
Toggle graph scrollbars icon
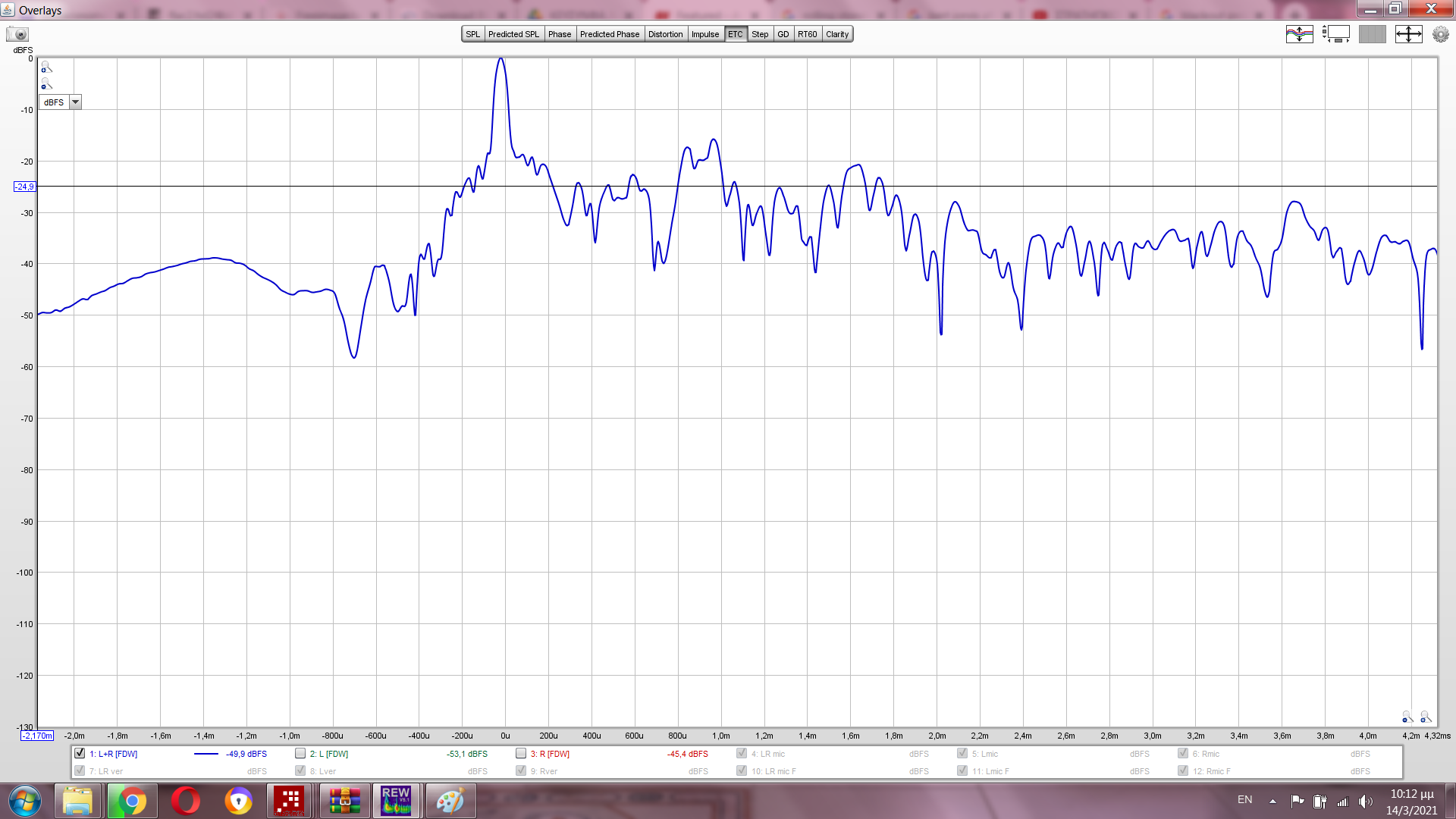tap(1336, 34)
